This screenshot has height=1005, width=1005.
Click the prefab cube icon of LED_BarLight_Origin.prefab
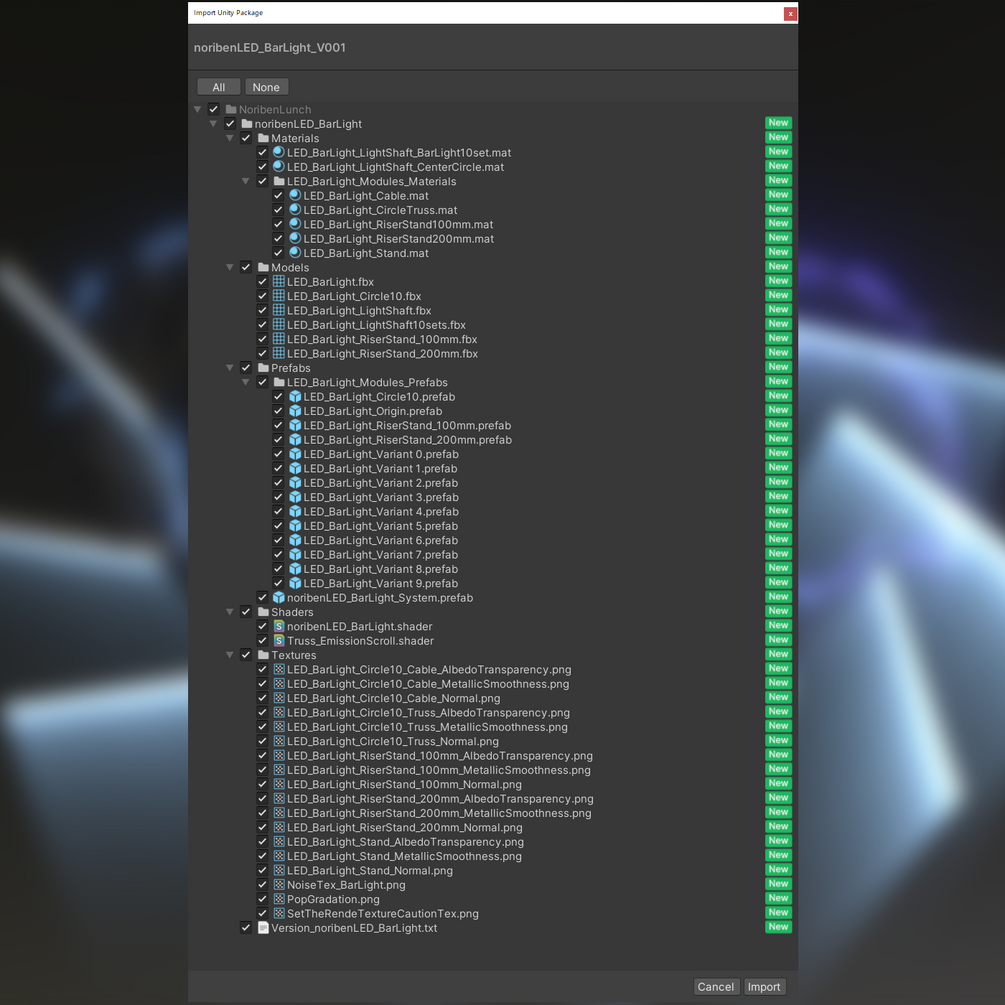pyautogui.click(x=295, y=411)
